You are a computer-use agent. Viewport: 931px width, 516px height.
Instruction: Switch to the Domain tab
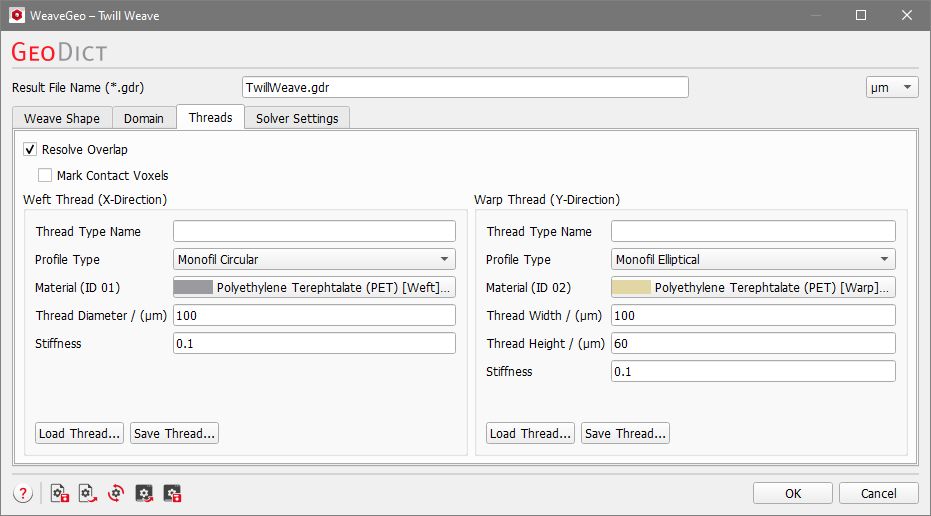(144, 118)
